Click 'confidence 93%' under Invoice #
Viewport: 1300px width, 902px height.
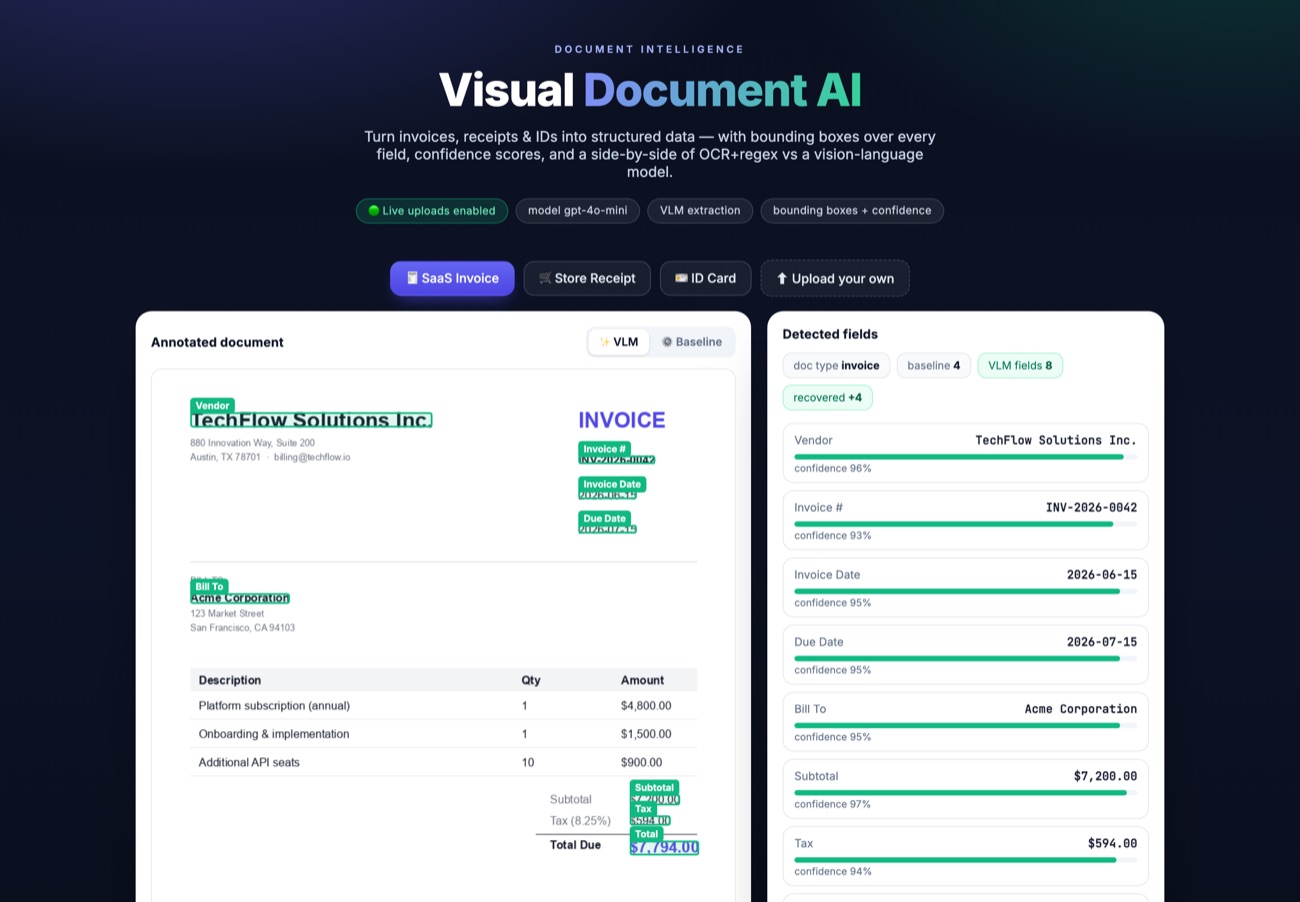click(x=833, y=535)
